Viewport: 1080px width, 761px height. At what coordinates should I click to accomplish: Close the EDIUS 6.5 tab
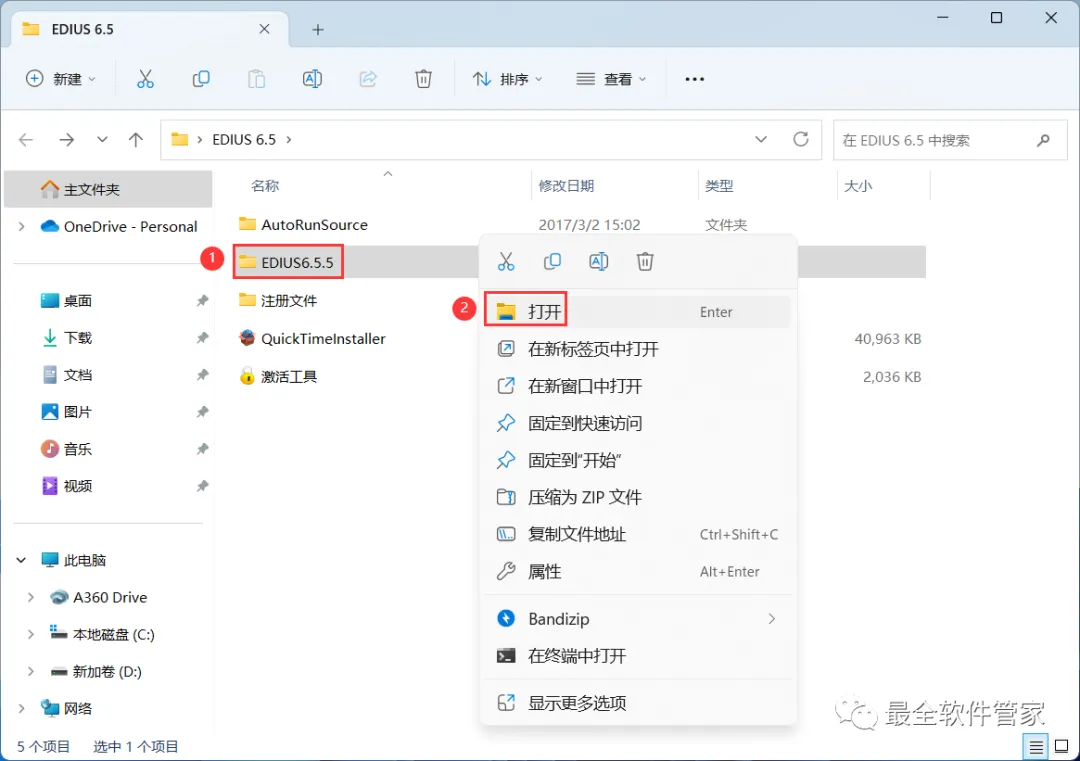tap(264, 29)
